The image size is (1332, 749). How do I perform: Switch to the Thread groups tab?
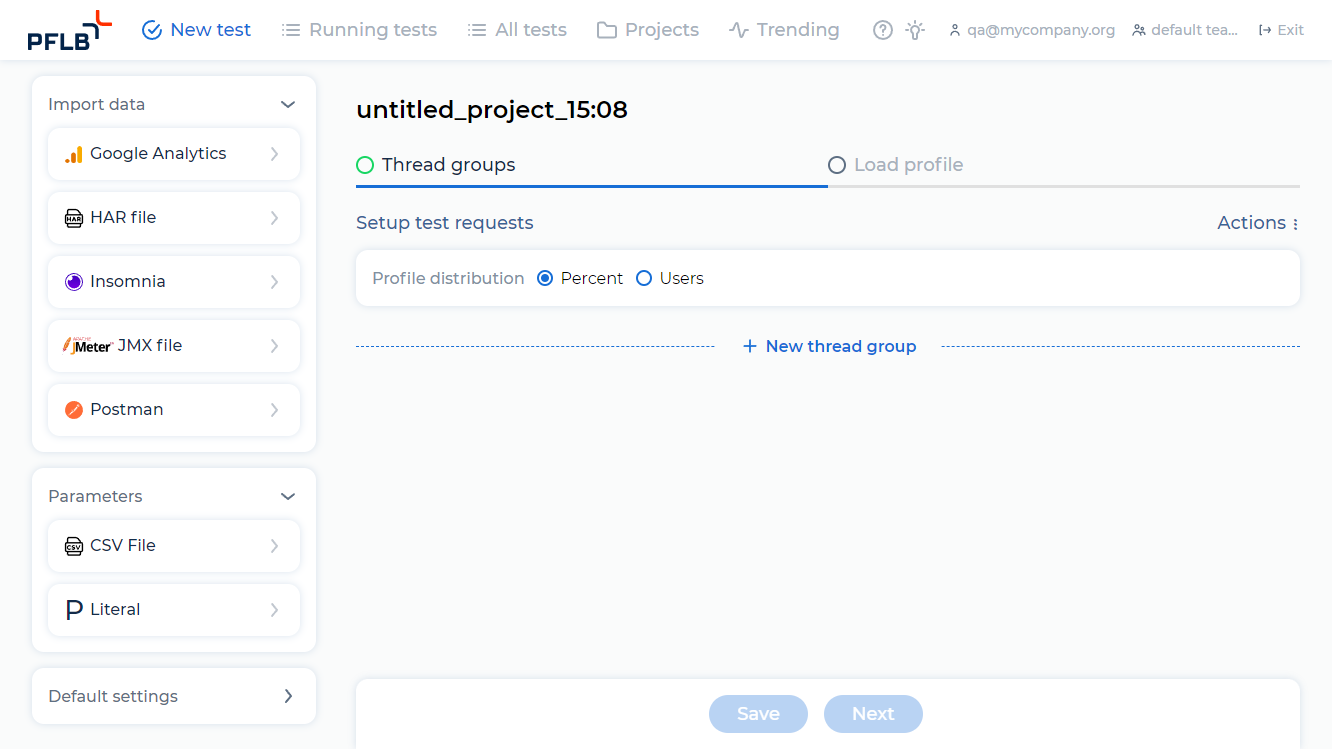point(436,165)
